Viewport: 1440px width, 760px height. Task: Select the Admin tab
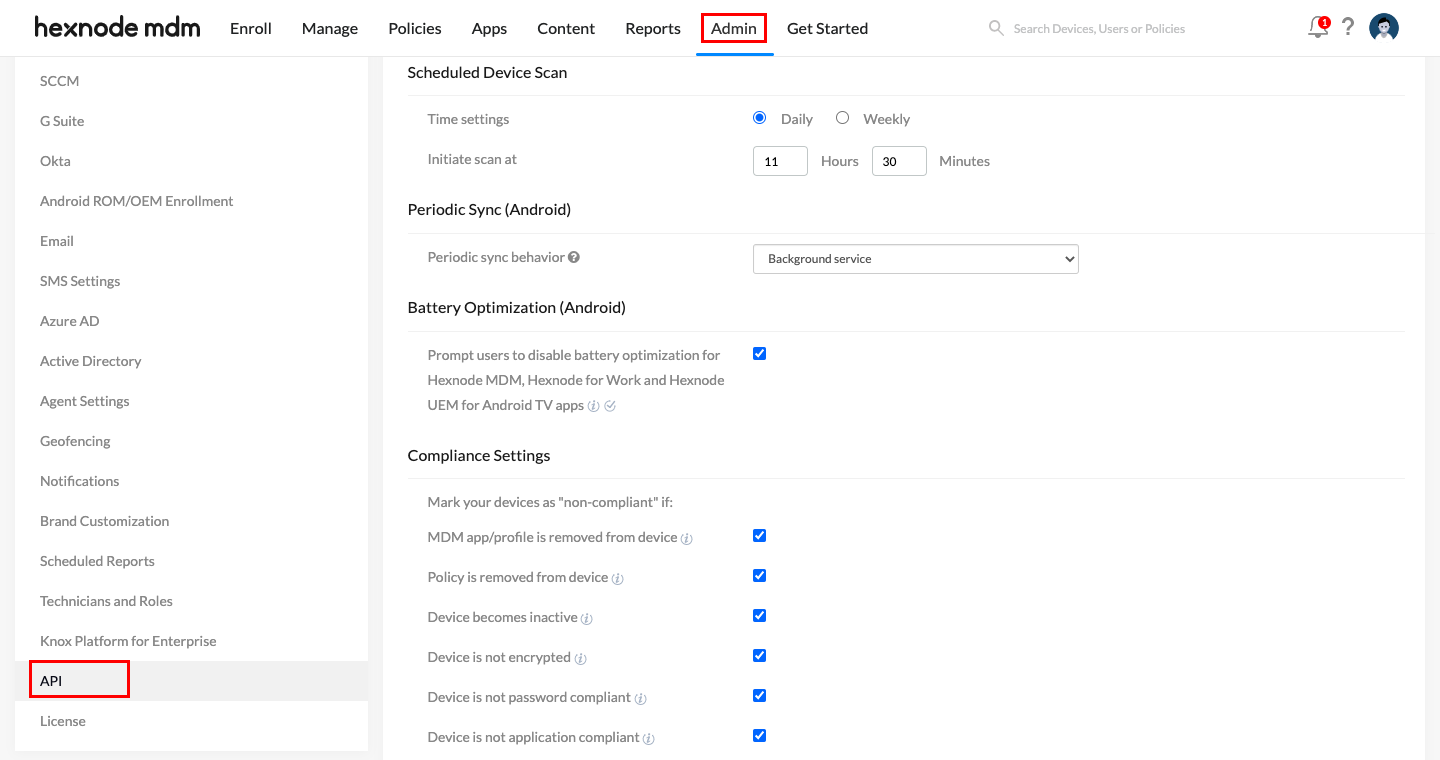pos(734,28)
